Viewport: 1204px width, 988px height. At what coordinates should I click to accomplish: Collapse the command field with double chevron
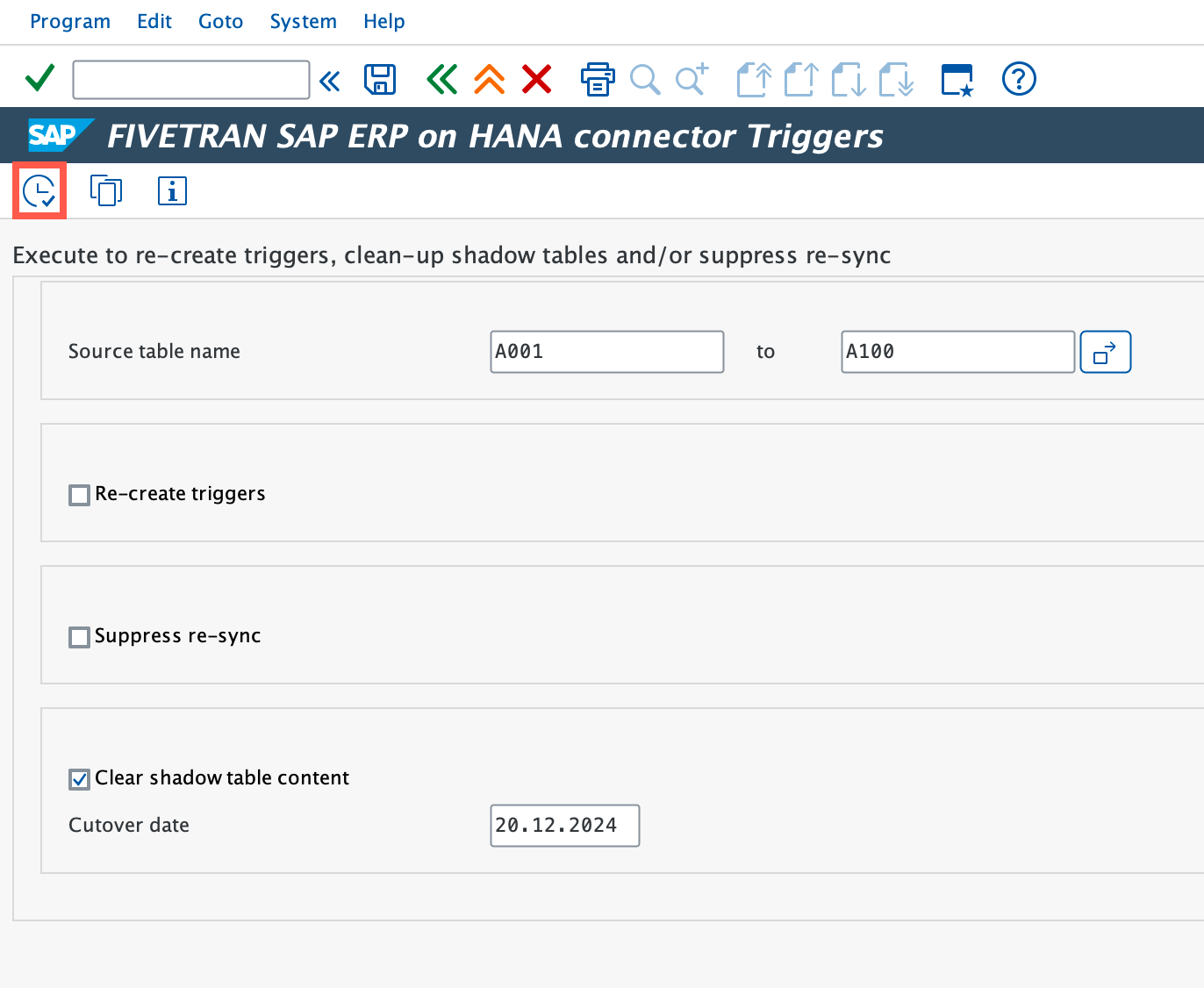[330, 81]
